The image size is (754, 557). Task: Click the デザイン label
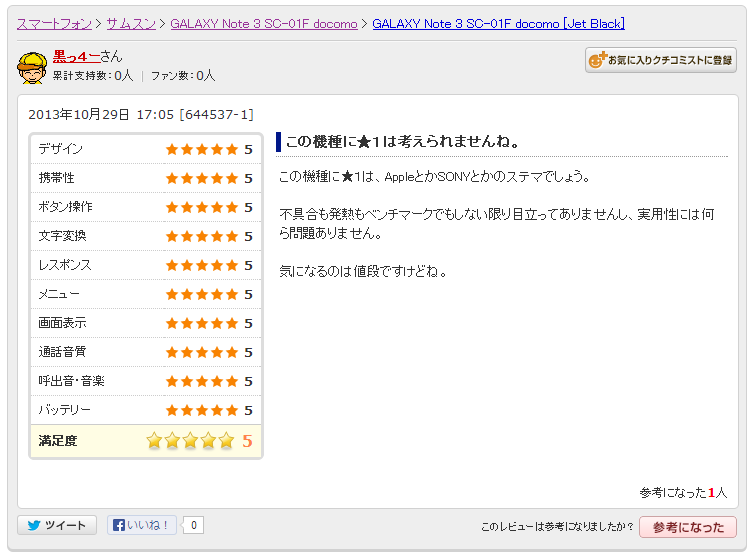[61, 149]
